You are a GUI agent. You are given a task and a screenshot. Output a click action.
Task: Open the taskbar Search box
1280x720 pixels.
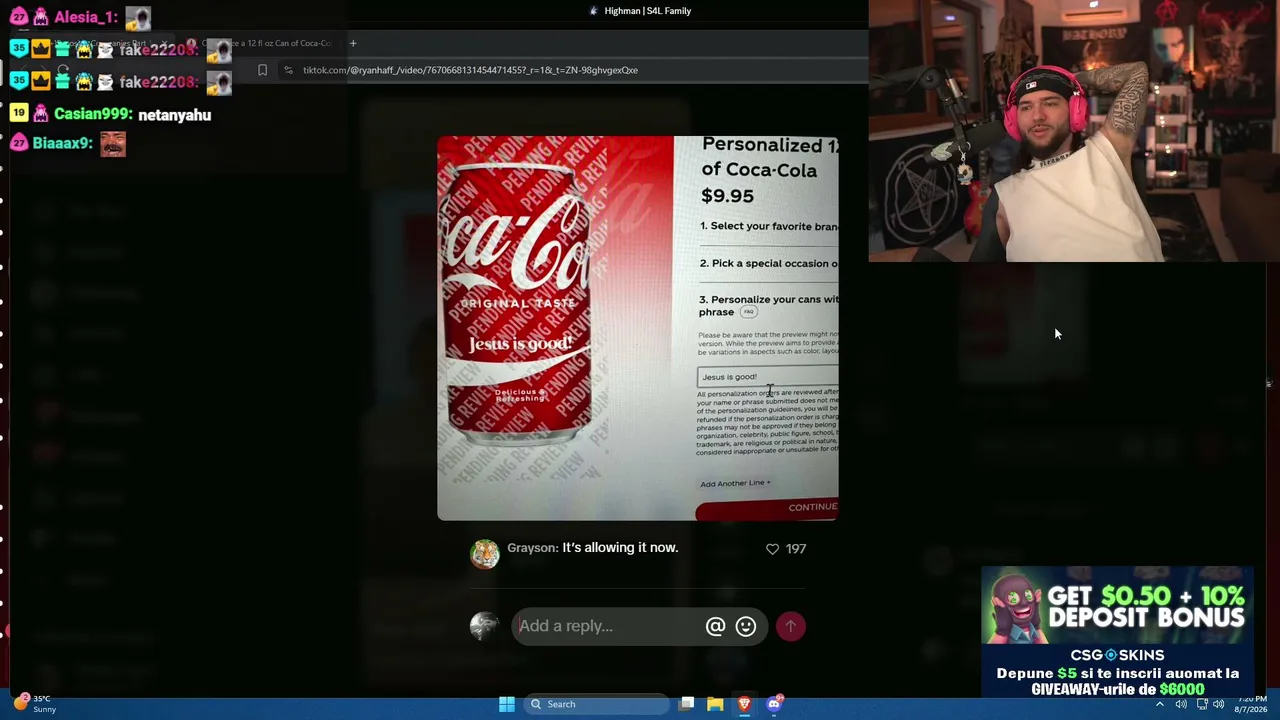pyautogui.click(x=598, y=704)
